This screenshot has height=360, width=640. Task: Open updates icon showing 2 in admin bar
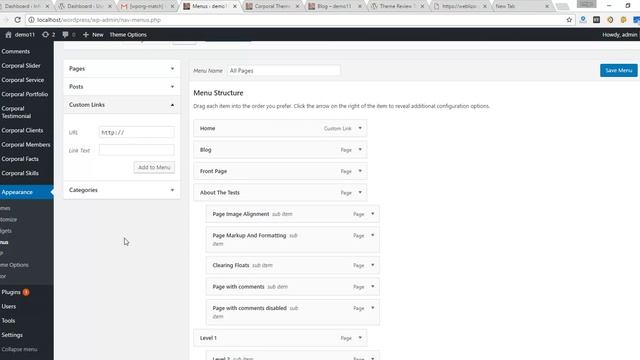pos(45,35)
